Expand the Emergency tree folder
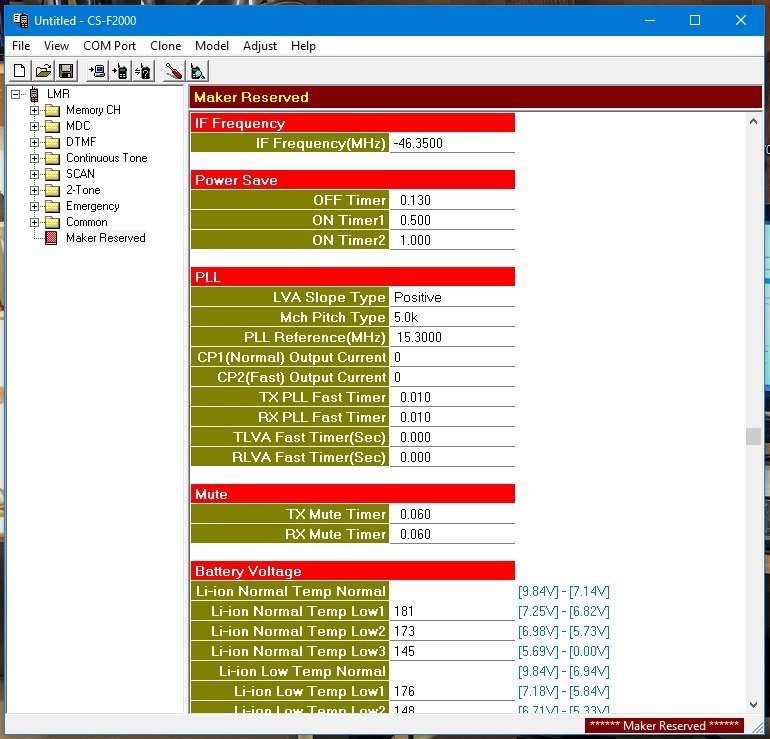 pos(35,206)
